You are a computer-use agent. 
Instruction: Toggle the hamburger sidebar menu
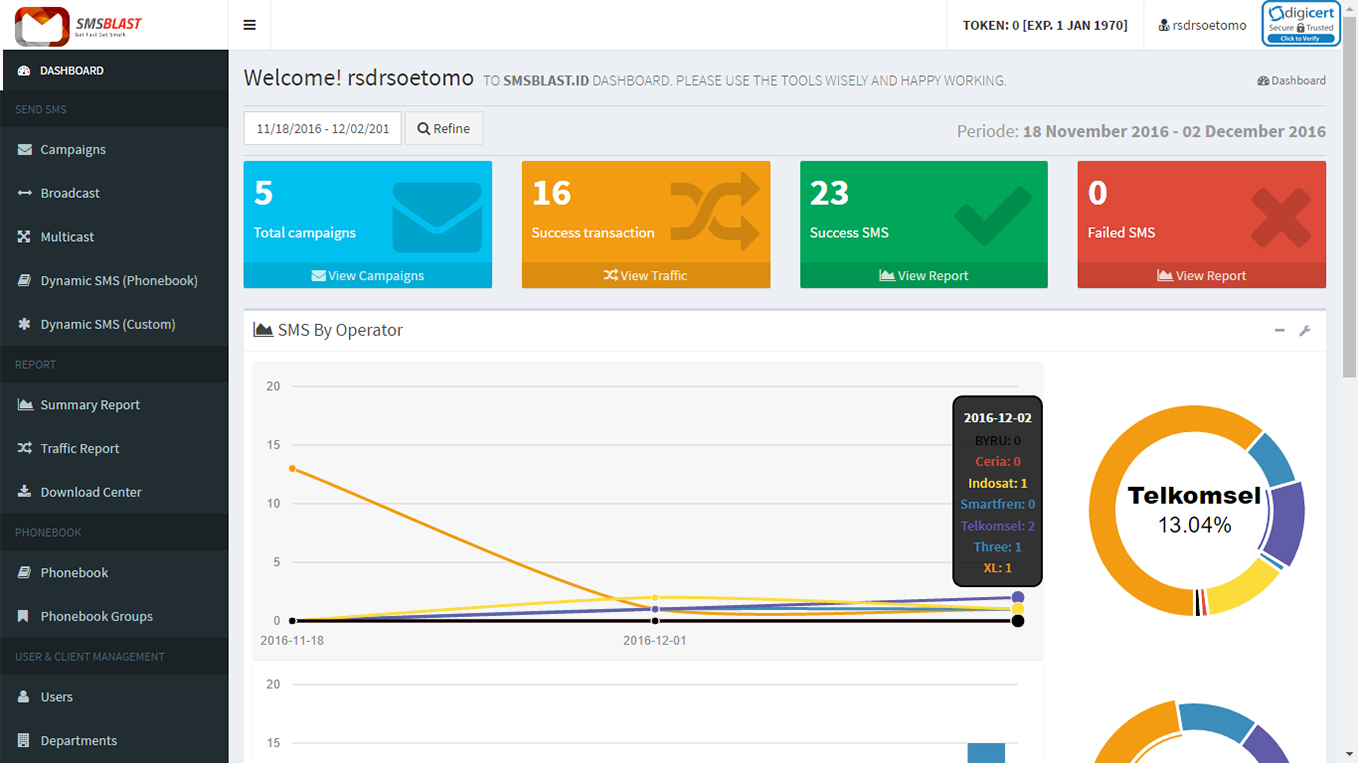point(250,25)
